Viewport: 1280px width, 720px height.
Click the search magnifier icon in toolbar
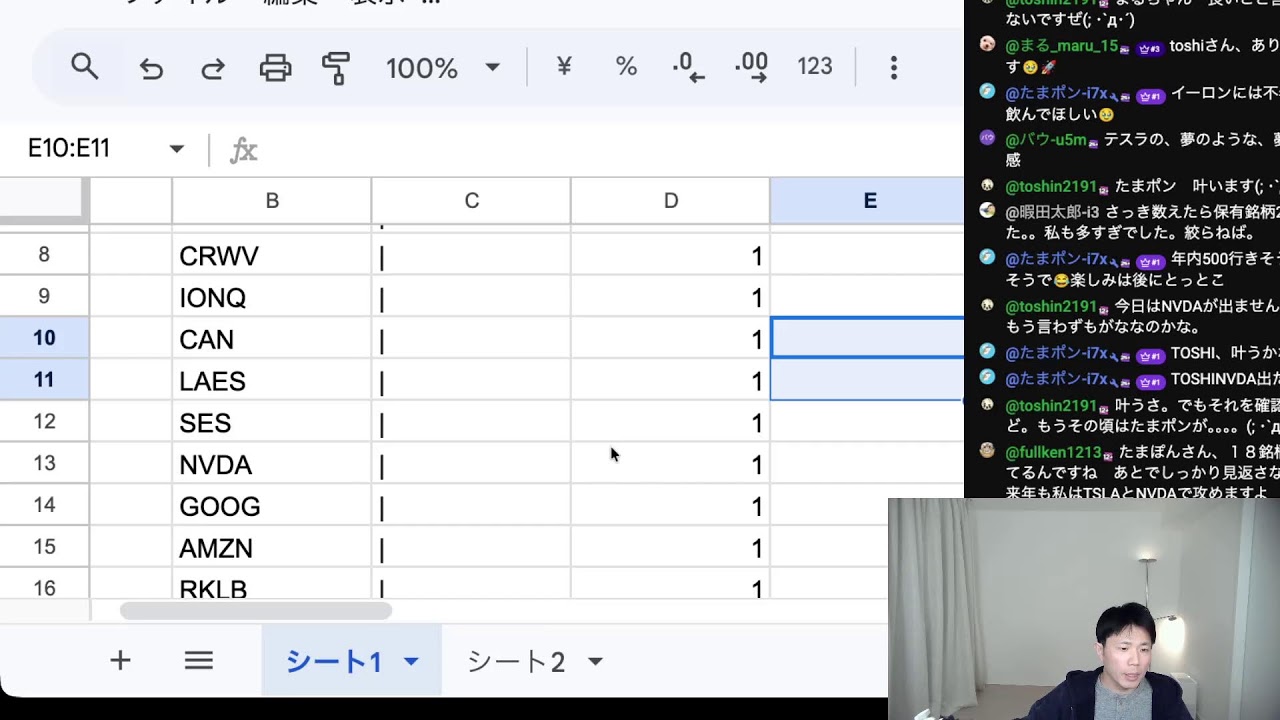pos(85,67)
